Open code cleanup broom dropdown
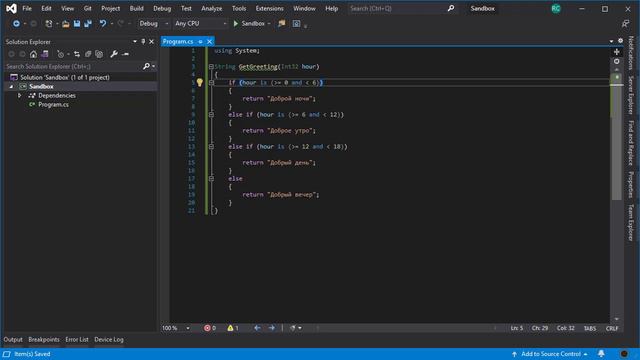The height and width of the screenshot is (360, 640). (x=300, y=328)
